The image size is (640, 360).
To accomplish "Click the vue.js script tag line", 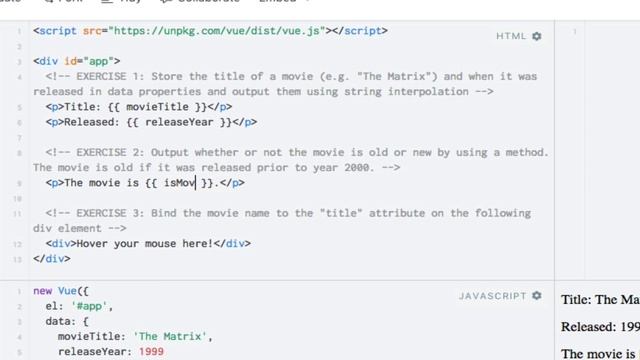I will click(210, 31).
